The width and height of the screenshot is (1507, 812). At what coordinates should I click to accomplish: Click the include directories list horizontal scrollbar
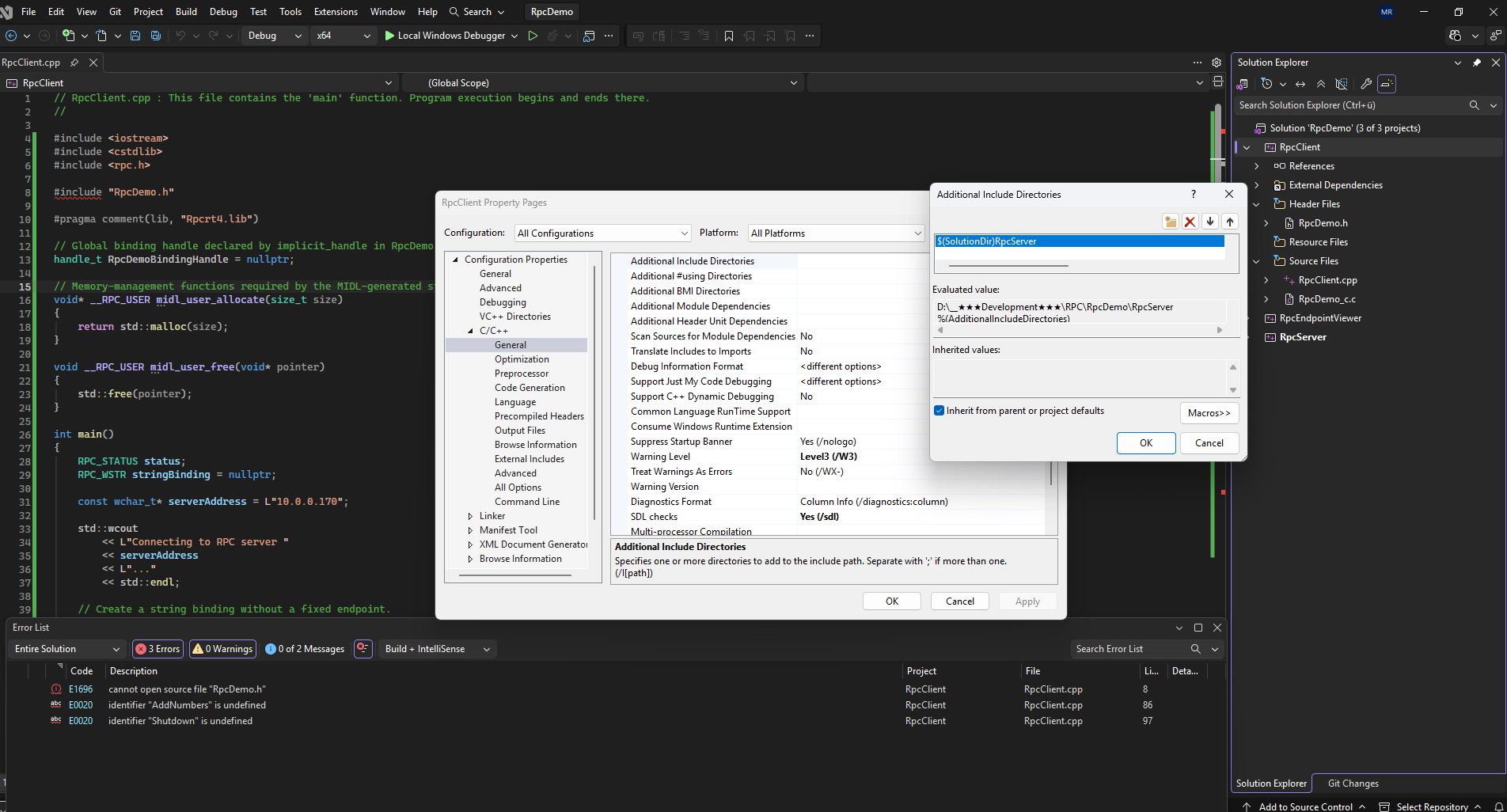click(1009, 266)
